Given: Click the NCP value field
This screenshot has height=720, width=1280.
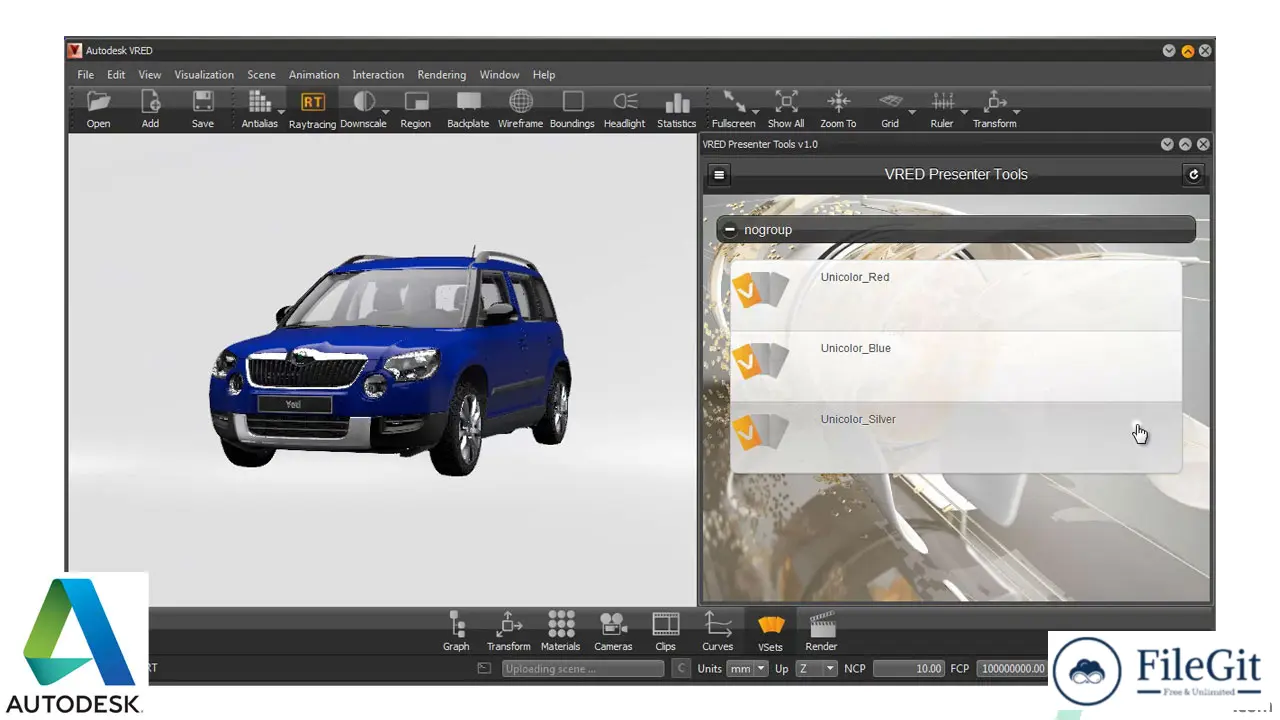Looking at the screenshot, I should click(x=908, y=669).
